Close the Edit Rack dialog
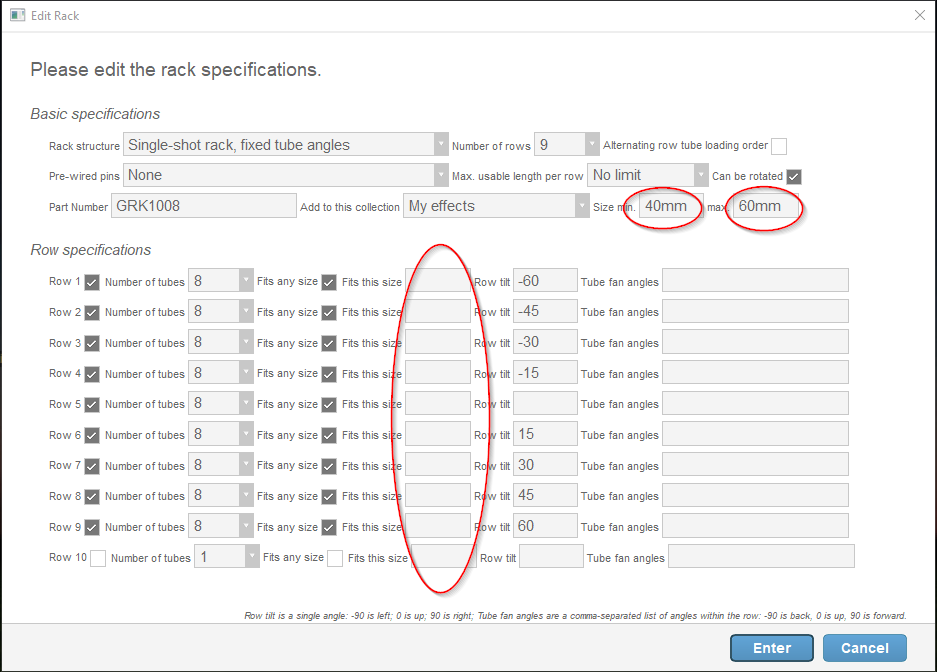 (x=919, y=15)
